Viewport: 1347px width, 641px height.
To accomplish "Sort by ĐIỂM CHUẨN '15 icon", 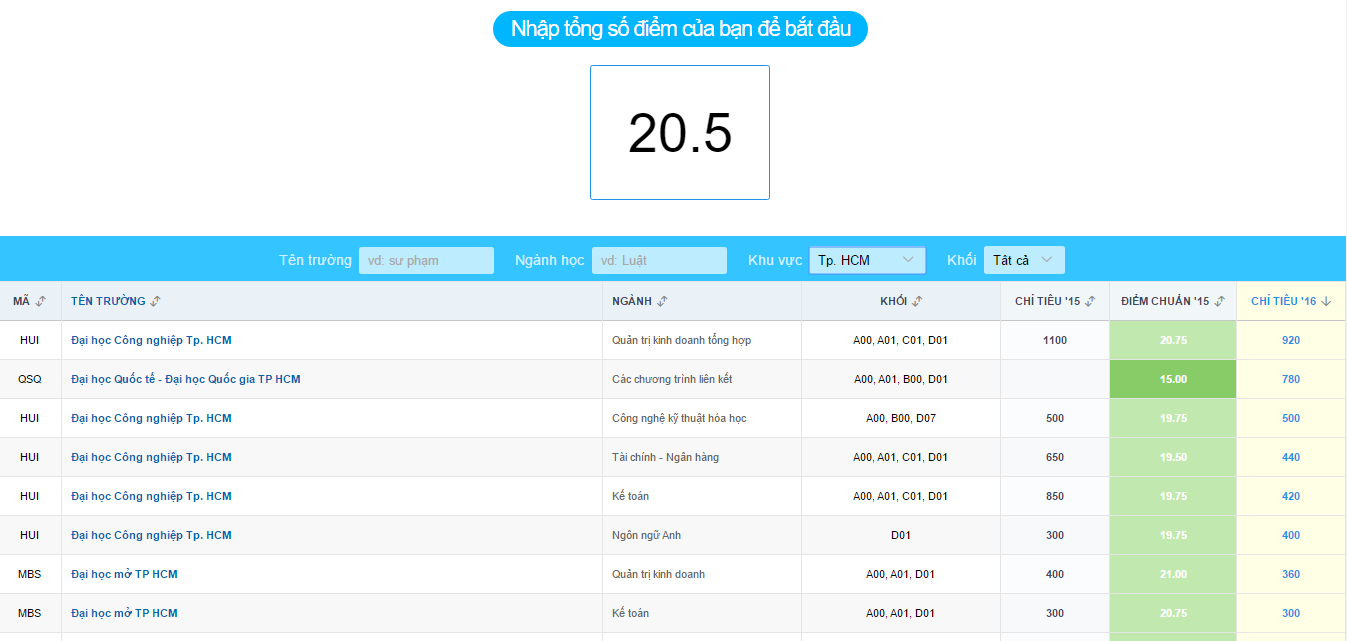I will click(1220, 301).
